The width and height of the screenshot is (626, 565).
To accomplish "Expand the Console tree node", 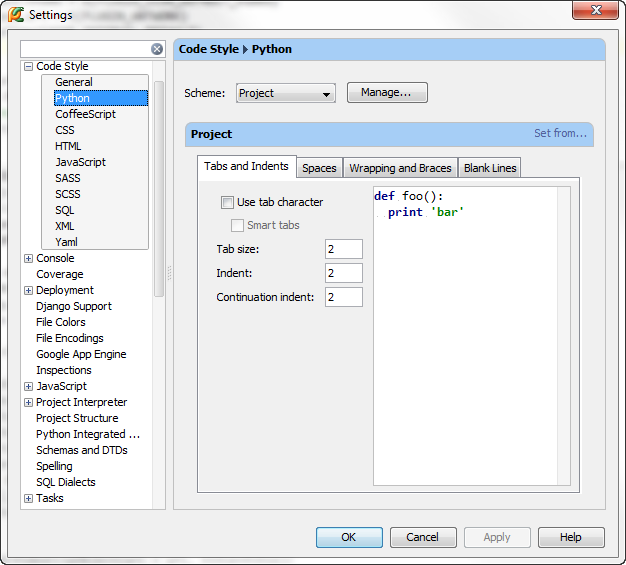I will 28,258.
